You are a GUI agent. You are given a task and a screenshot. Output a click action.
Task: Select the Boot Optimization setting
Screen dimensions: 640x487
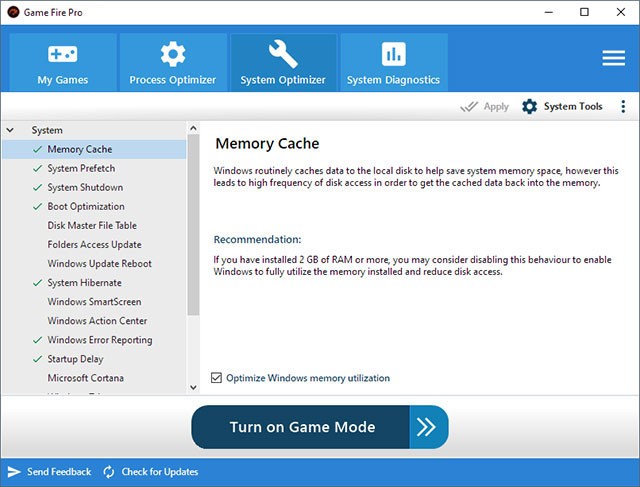(86, 206)
